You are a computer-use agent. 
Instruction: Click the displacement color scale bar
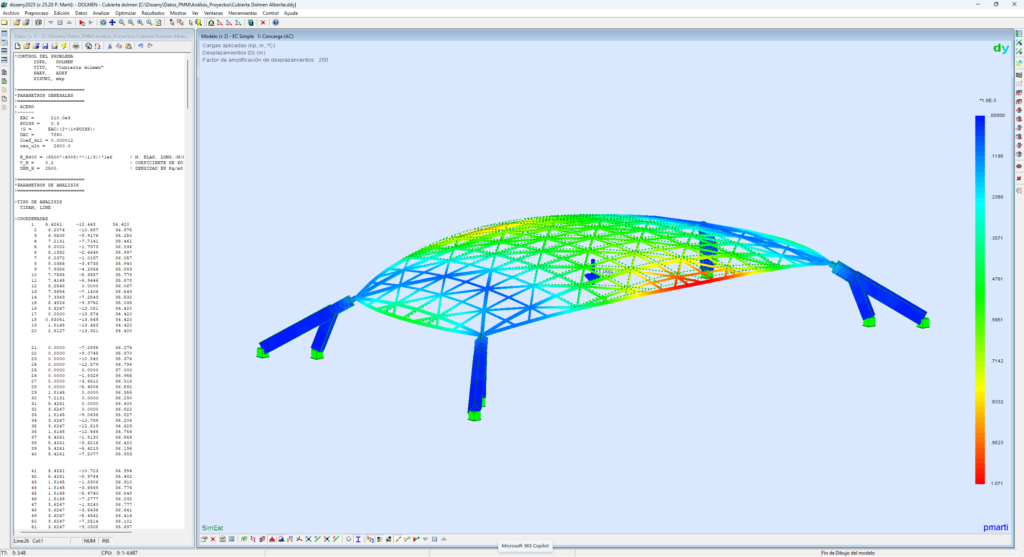point(979,300)
